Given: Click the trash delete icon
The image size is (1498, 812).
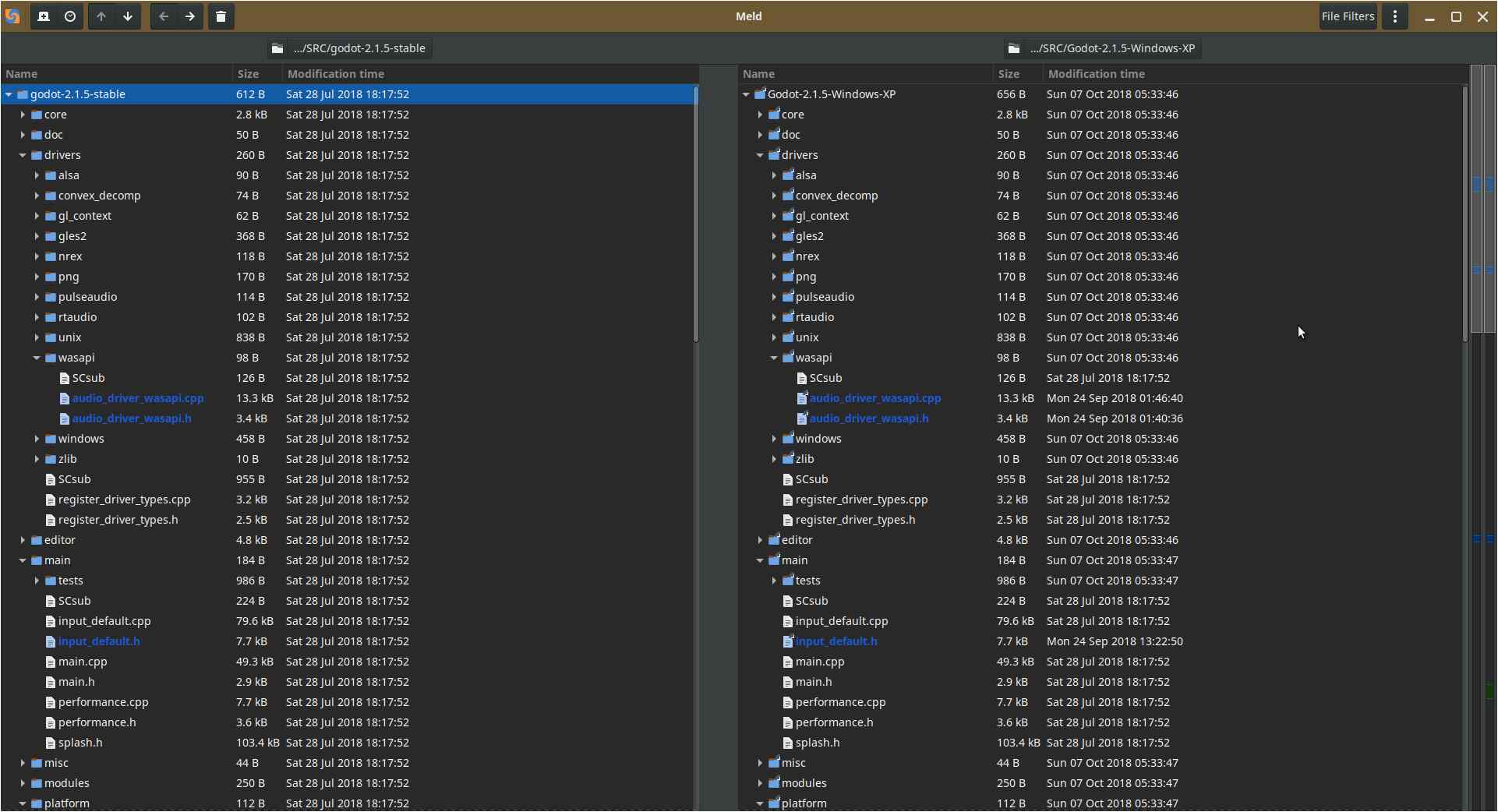Looking at the screenshot, I should (x=221, y=16).
